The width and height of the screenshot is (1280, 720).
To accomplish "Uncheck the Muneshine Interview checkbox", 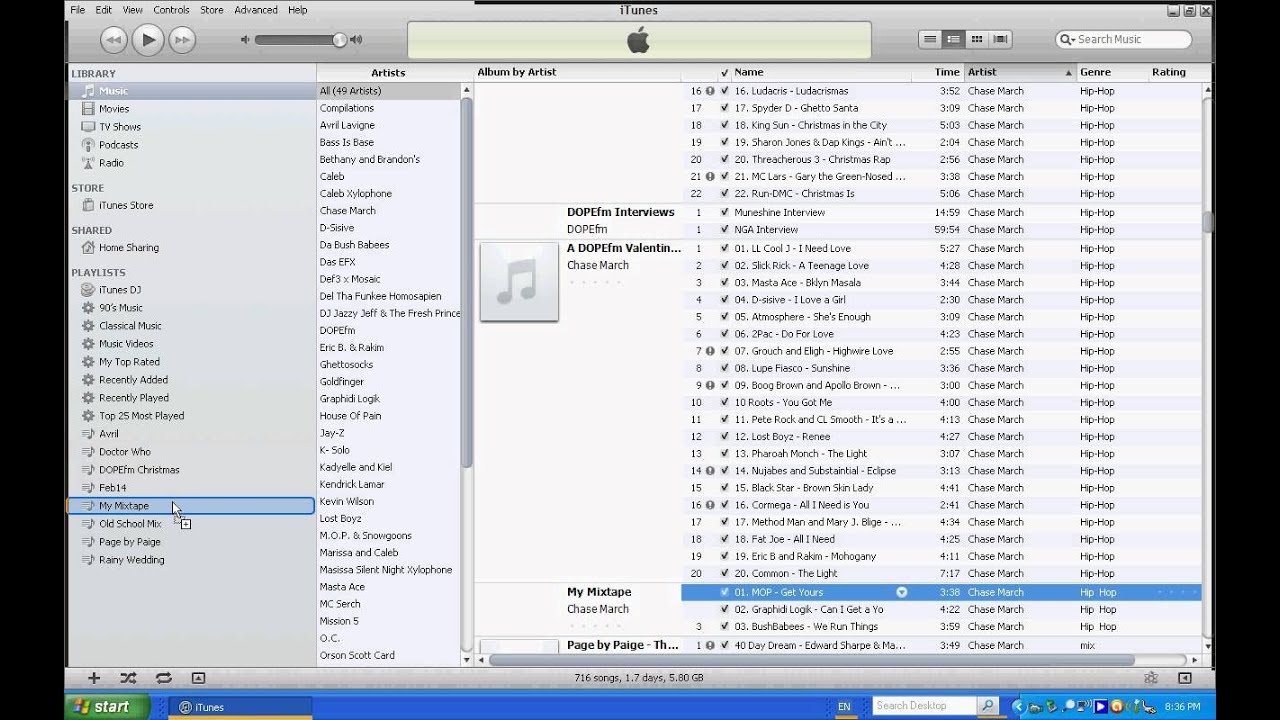I will pyautogui.click(x=724, y=213).
